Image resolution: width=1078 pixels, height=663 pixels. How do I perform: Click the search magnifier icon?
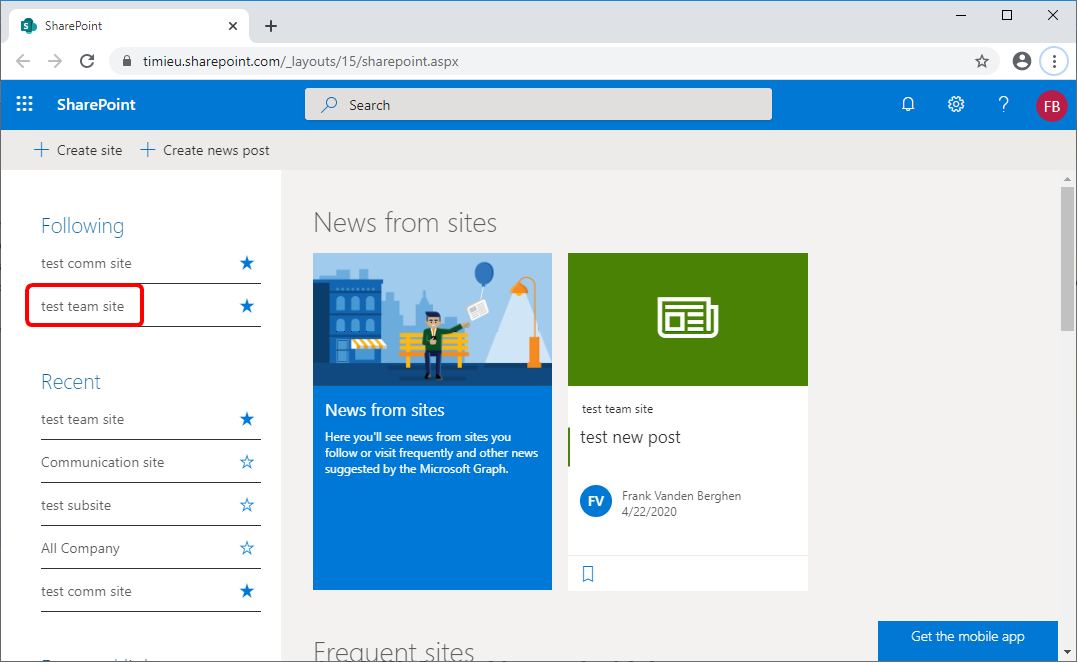point(329,105)
